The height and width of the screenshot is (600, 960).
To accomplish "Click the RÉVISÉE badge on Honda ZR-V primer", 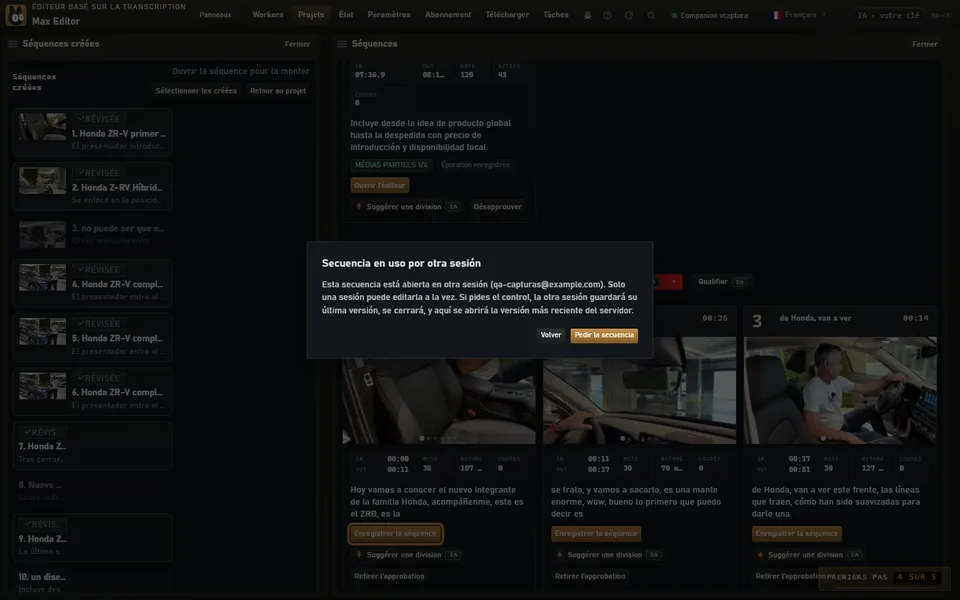I will tap(99, 119).
